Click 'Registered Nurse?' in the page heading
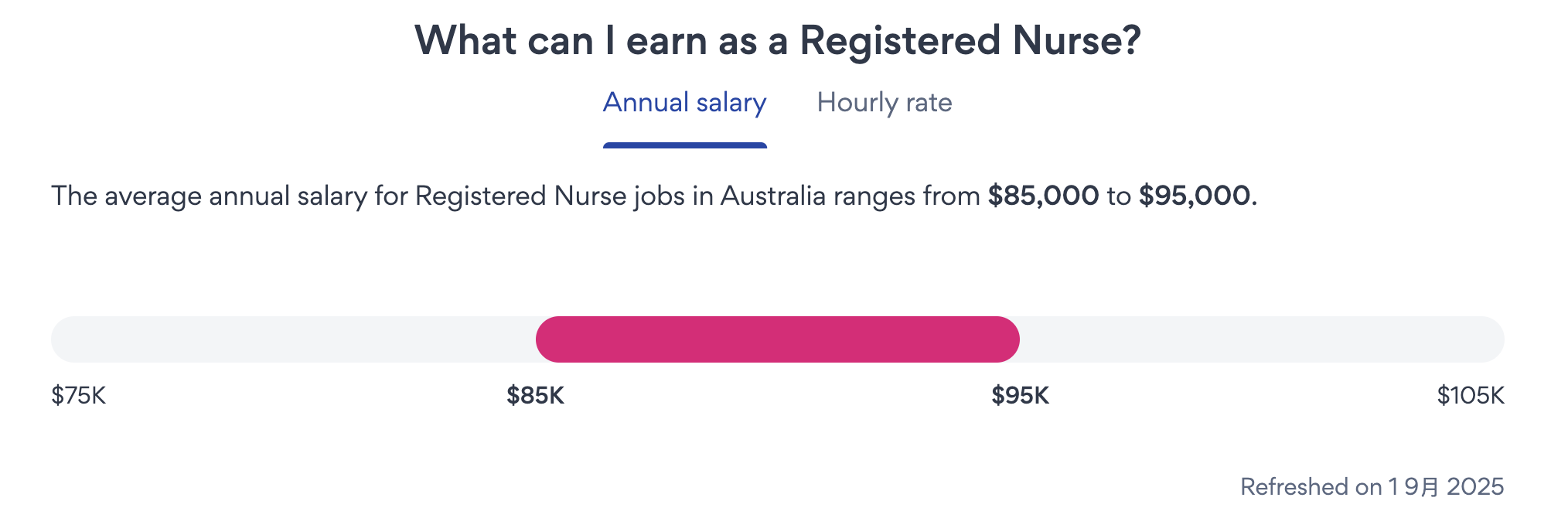1568x518 pixels. point(970,41)
